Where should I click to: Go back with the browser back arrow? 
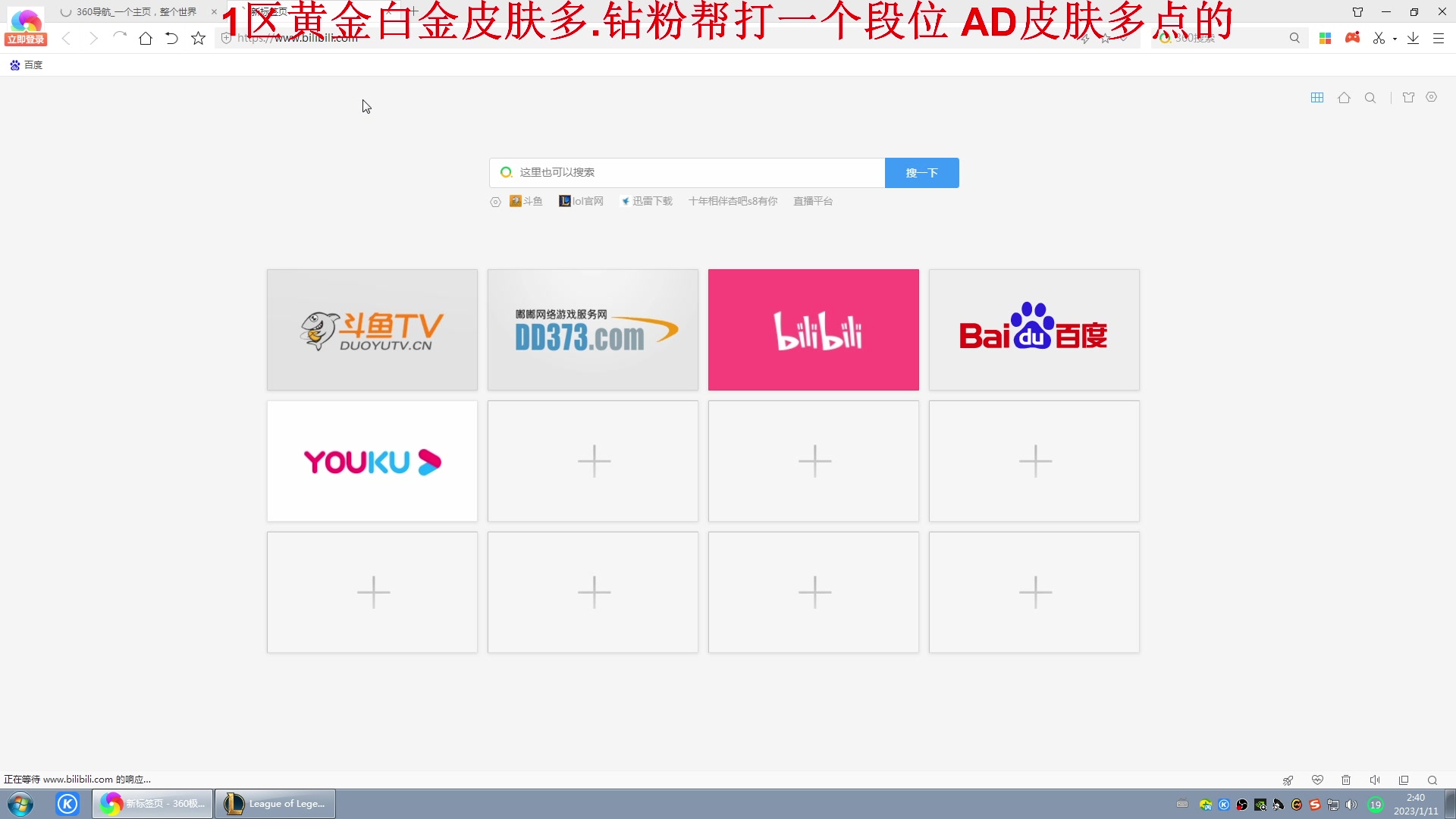(66, 38)
